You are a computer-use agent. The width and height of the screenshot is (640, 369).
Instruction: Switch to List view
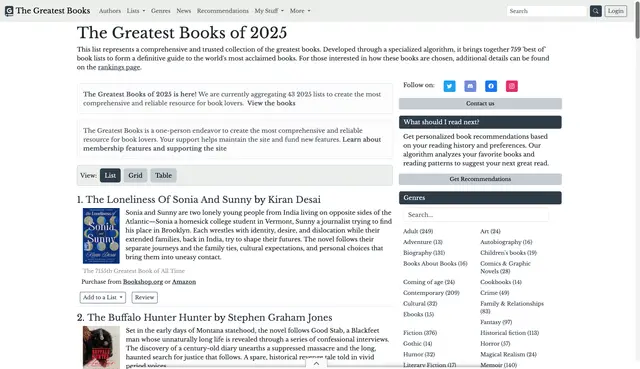click(x=110, y=176)
